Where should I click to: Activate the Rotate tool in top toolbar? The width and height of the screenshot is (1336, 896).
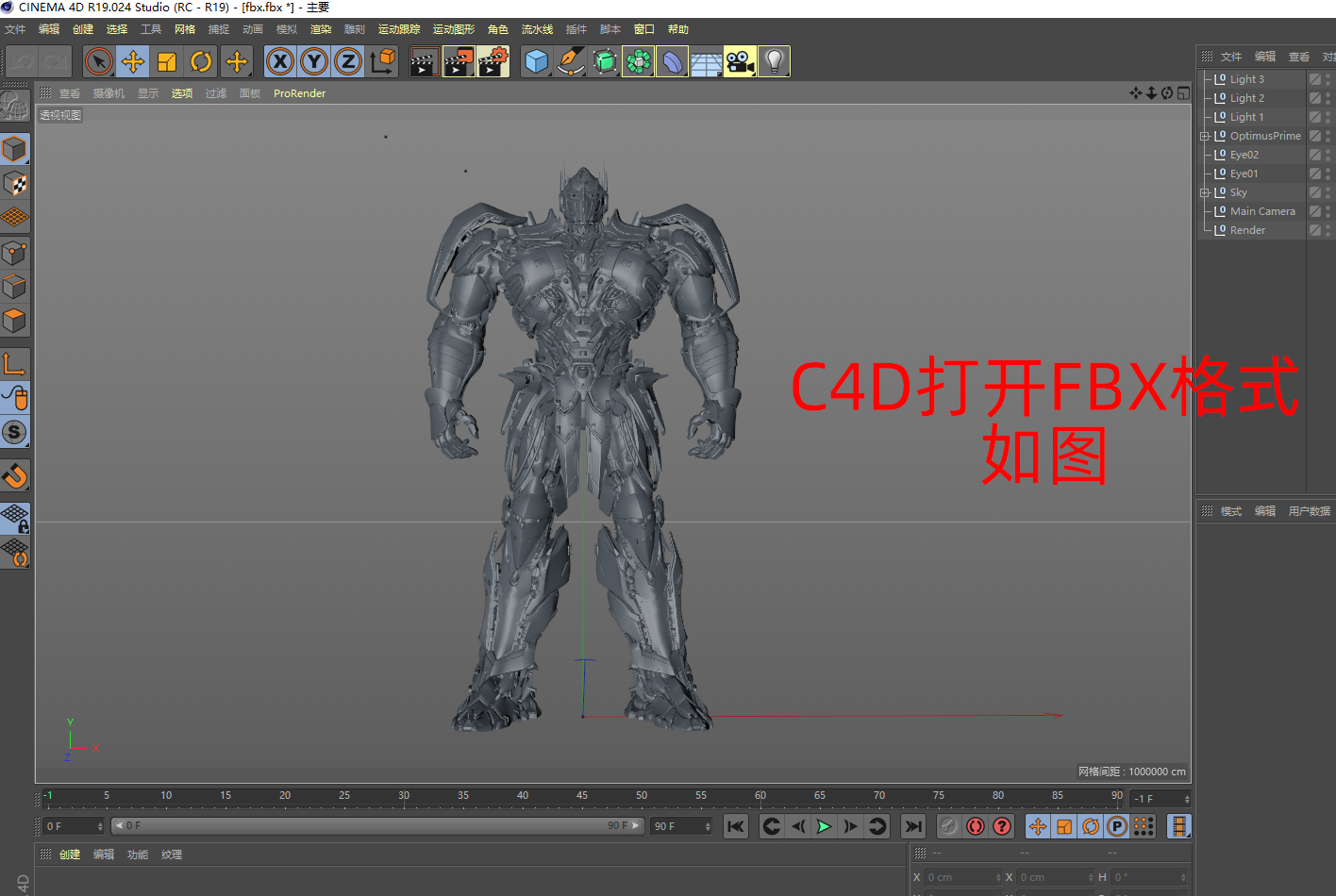(x=201, y=62)
